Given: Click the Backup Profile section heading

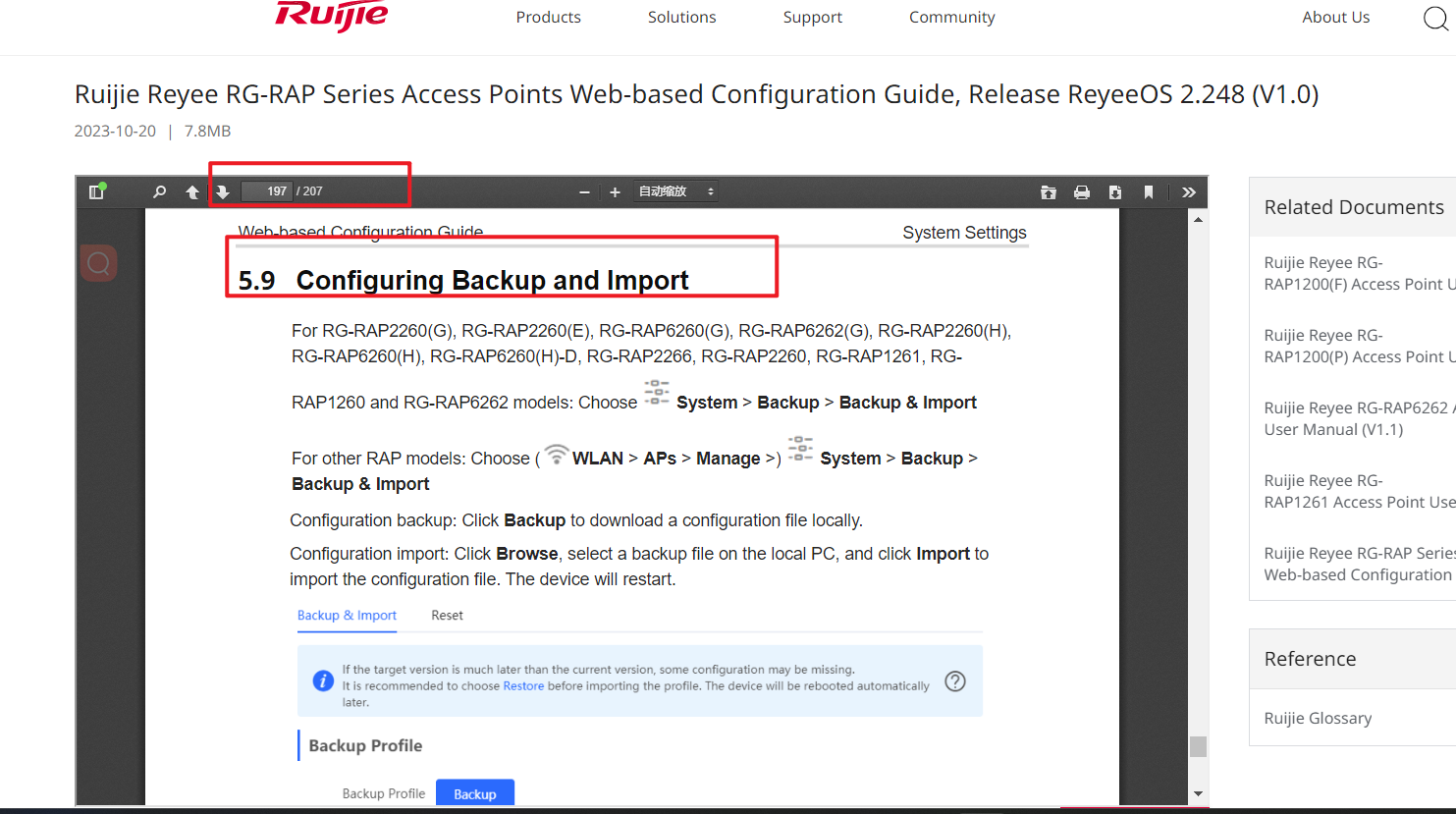Looking at the screenshot, I should pos(365,745).
